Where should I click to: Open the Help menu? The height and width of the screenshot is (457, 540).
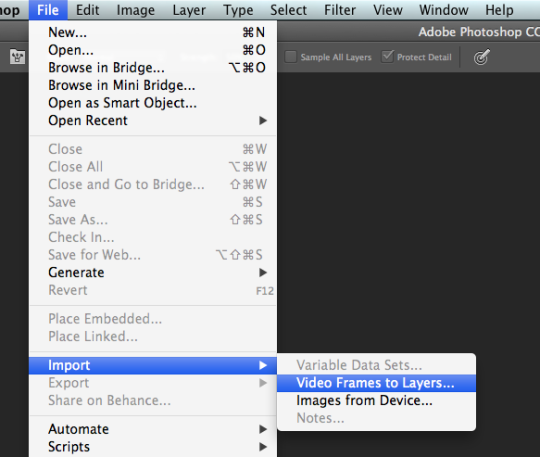[499, 10]
